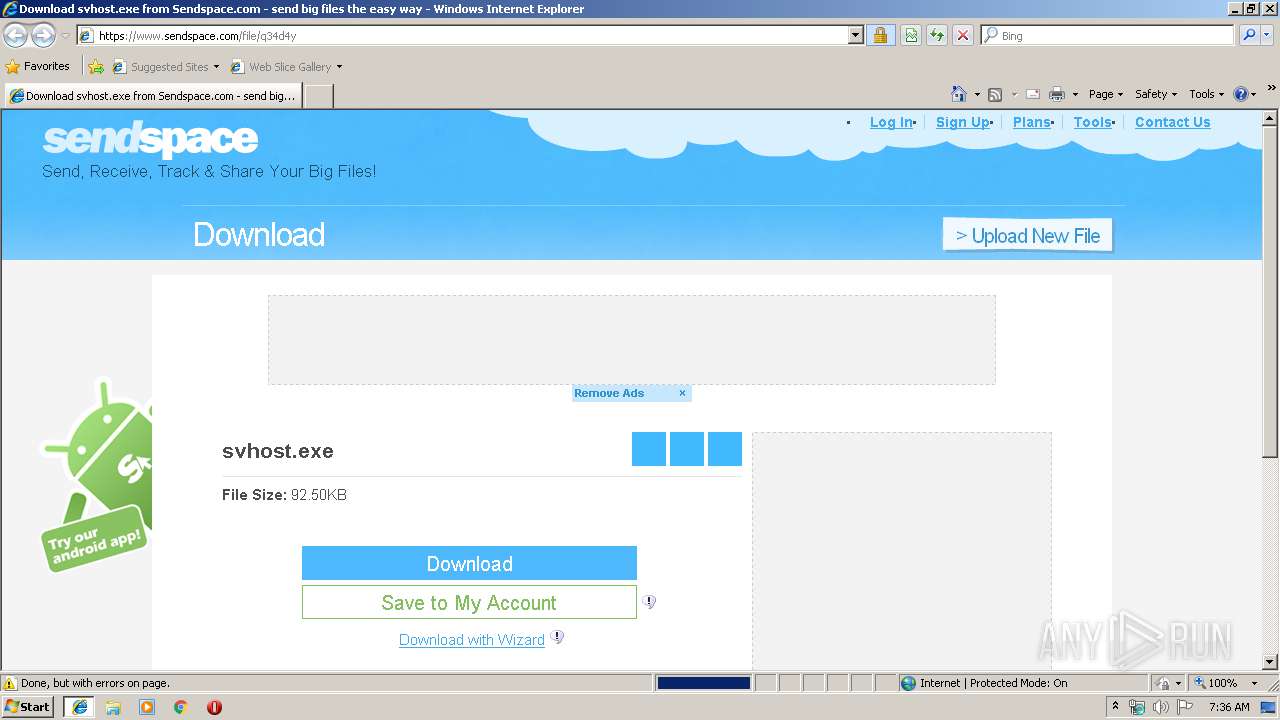Open the sendspace Tools link
The image size is (1280, 720).
1093,122
